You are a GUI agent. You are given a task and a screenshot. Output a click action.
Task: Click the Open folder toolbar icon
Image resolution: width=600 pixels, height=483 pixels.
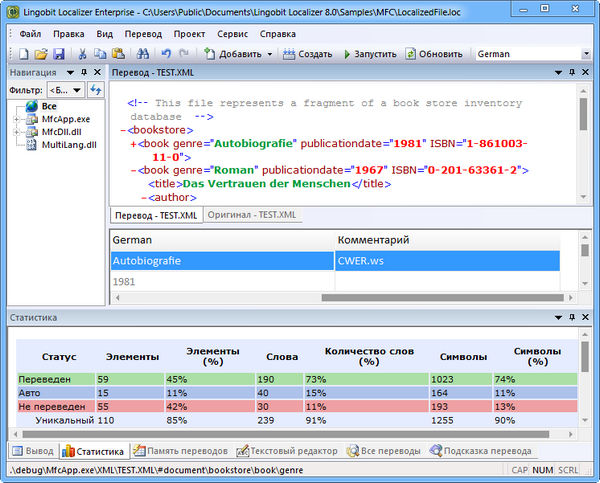[x=40, y=54]
